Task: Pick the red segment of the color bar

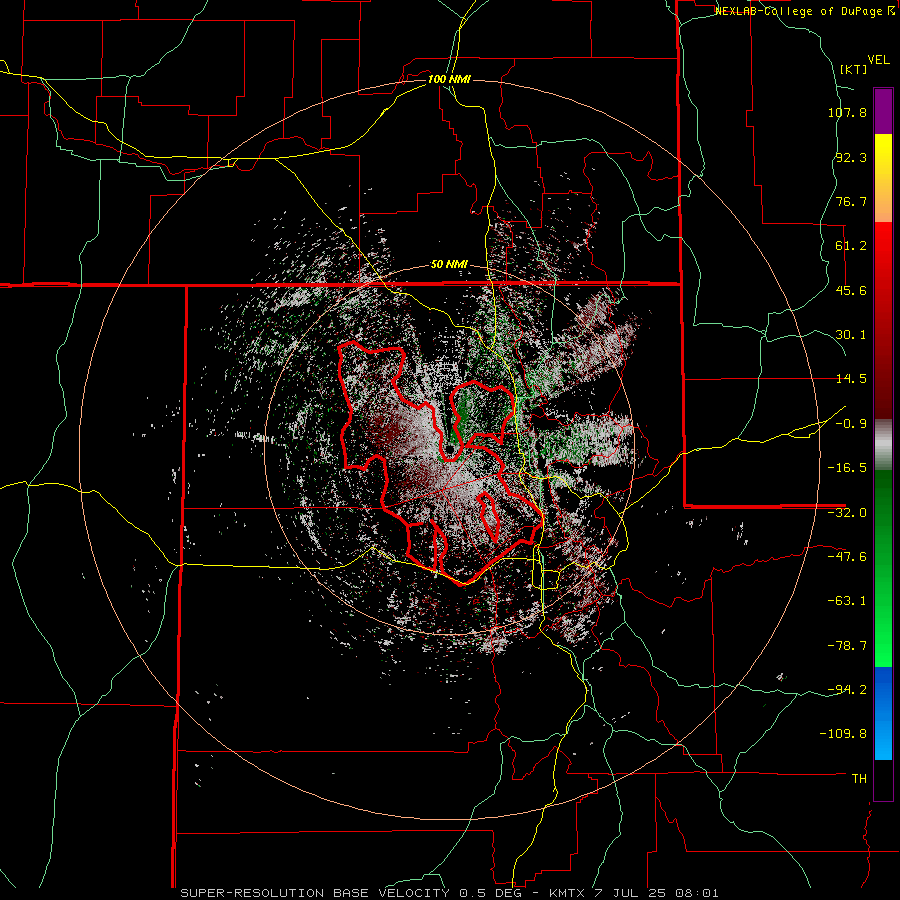Action: coord(883,320)
